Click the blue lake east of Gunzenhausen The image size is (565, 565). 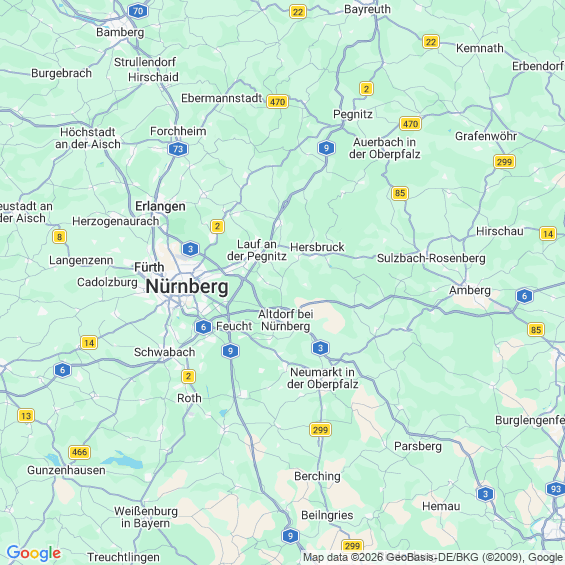(x=122, y=460)
